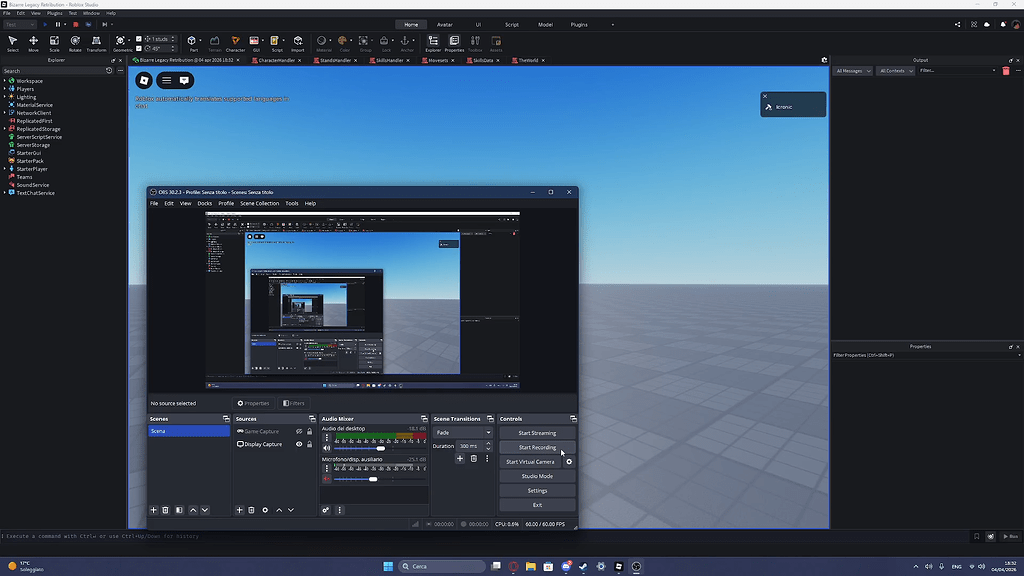The image size is (1024, 576).
Task: Switch to the Avatar ribbon tab
Action: point(445,25)
